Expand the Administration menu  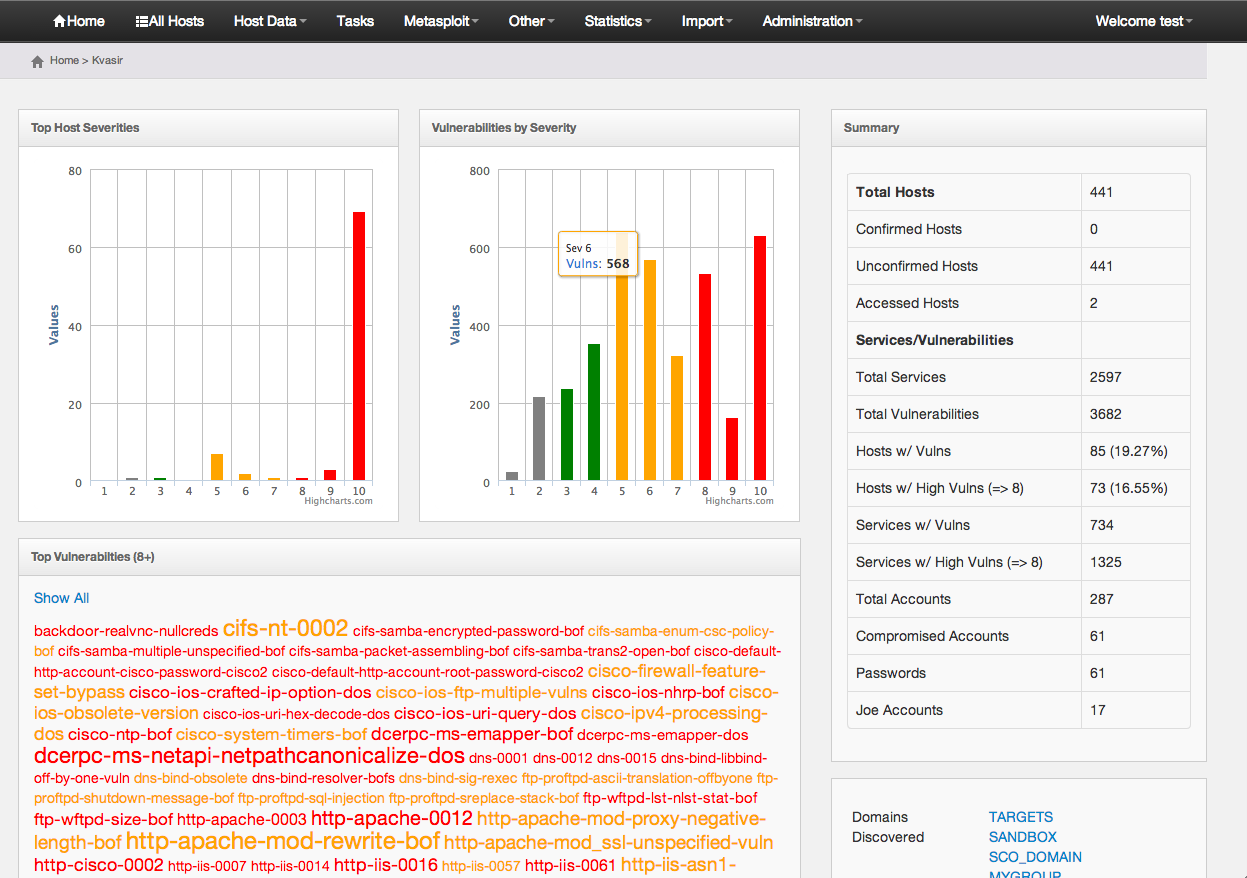click(812, 21)
